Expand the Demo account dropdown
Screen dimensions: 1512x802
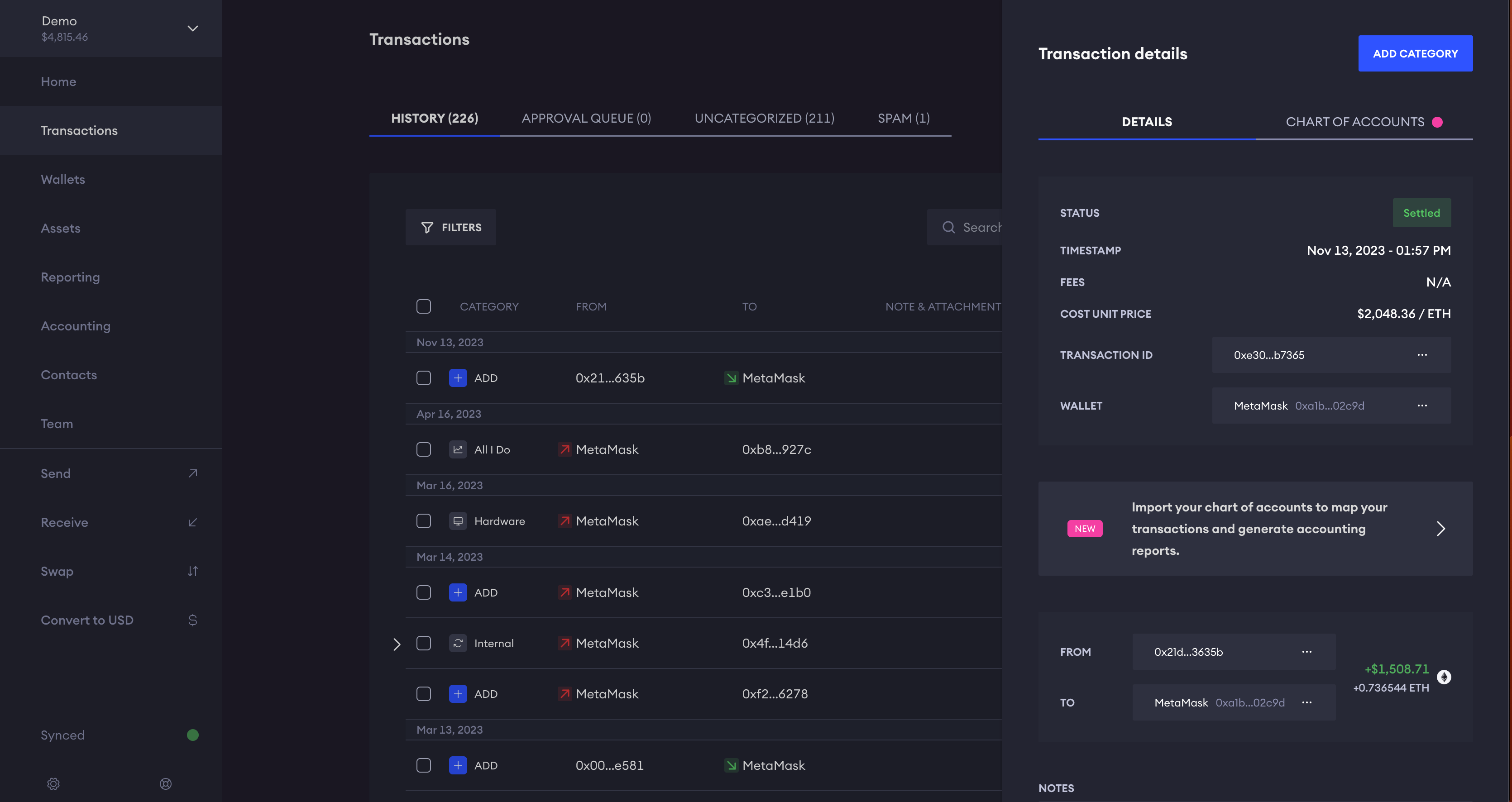coord(192,28)
